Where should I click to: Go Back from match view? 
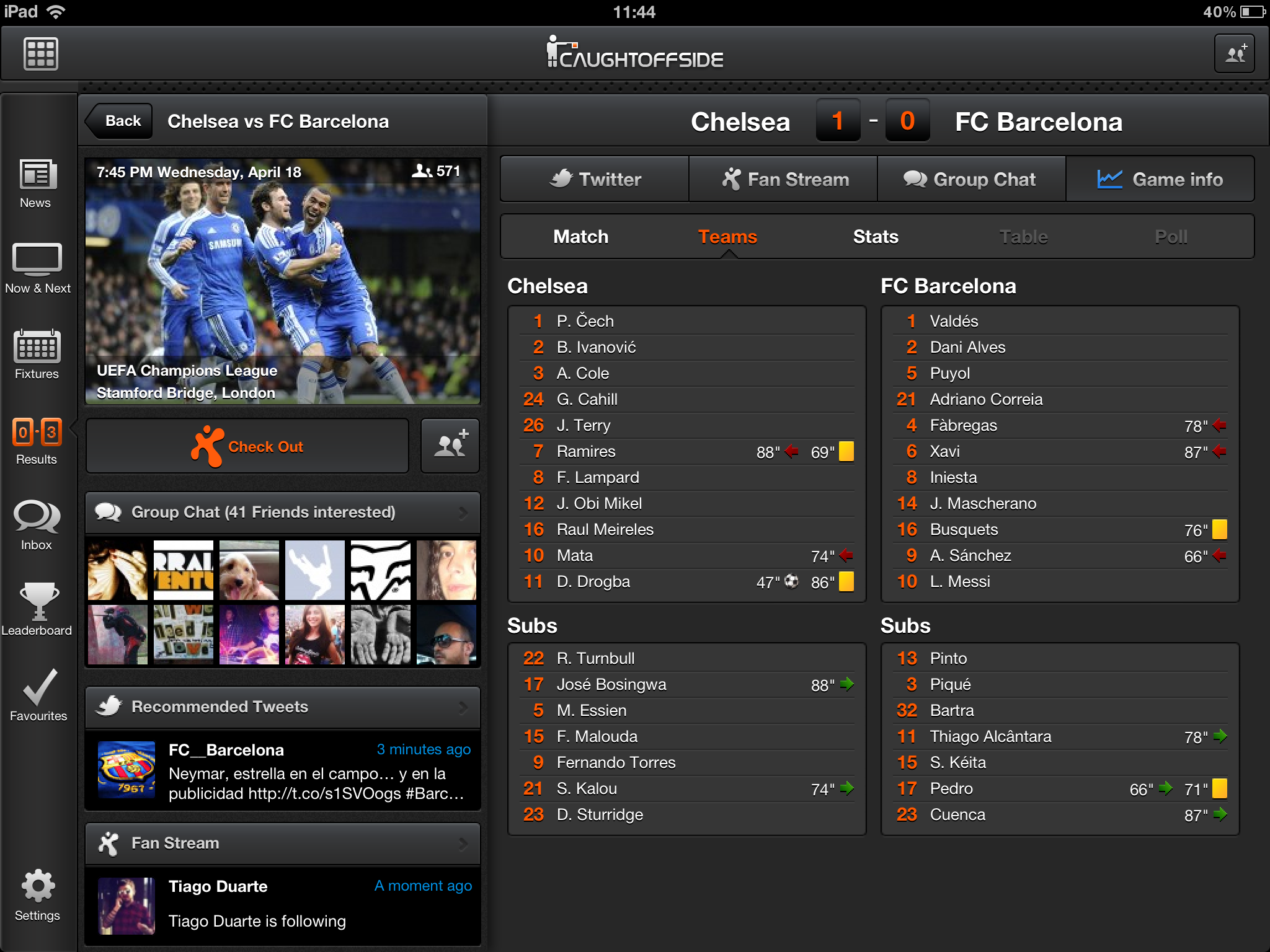119,121
